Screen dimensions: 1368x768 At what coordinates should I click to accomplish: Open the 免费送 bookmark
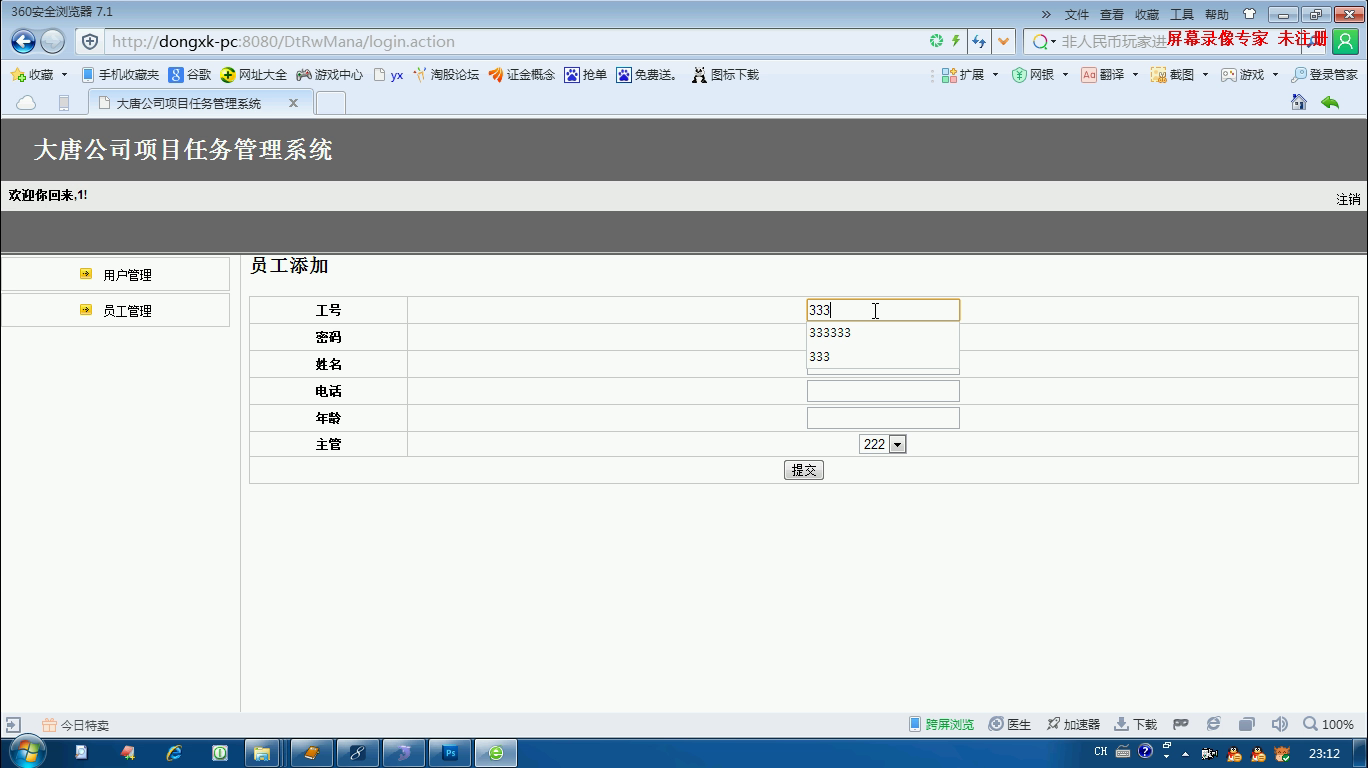(x=647, y=75)
